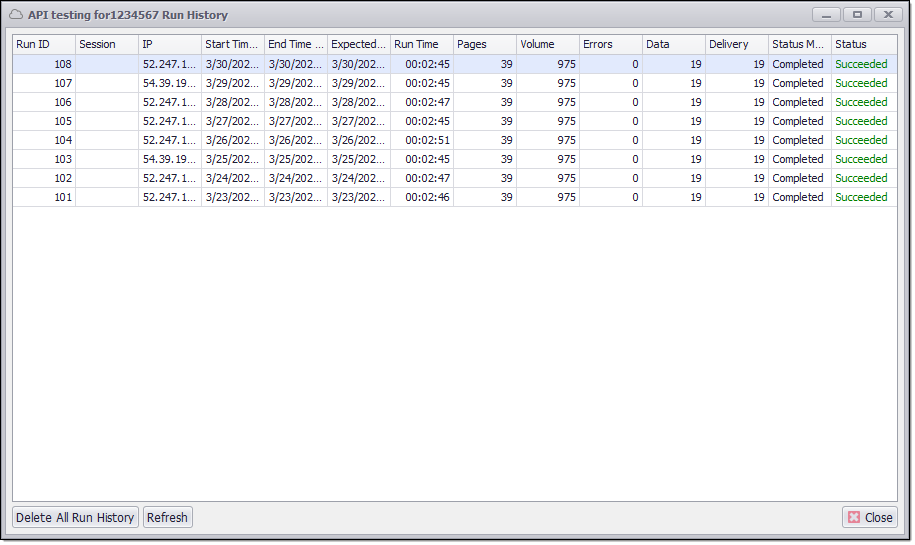The image size is (915, 545).
Task: Select the row with Run ID 104
Action: 43,140
